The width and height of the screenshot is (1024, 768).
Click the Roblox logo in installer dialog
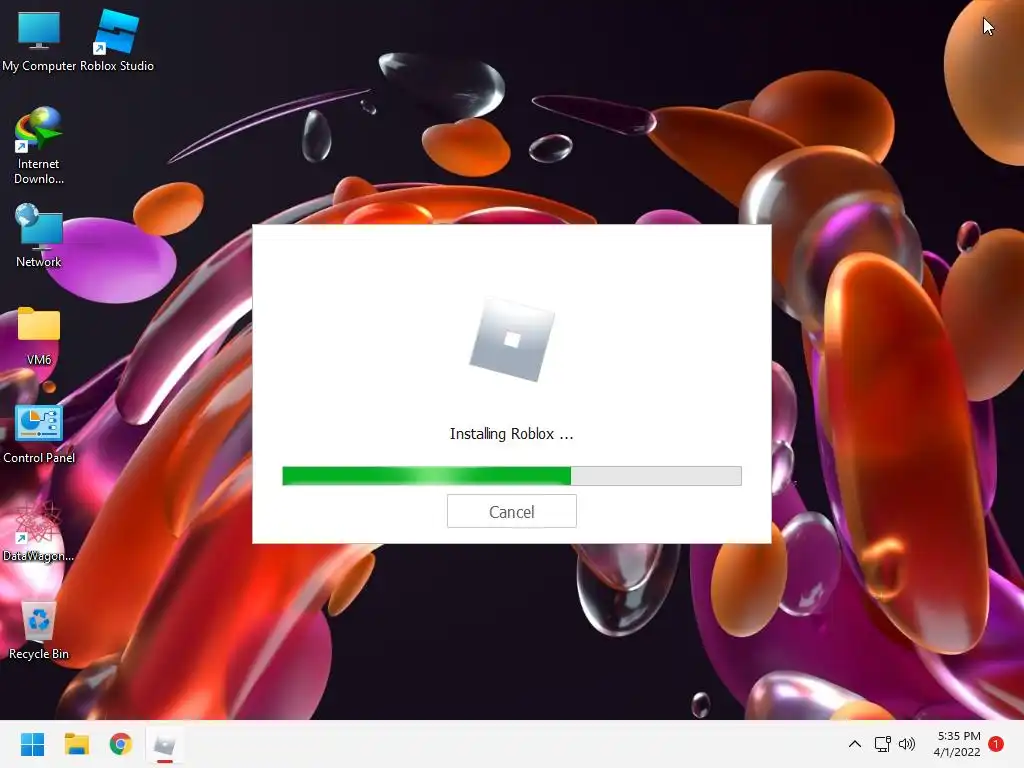click(x=512, y=340)
